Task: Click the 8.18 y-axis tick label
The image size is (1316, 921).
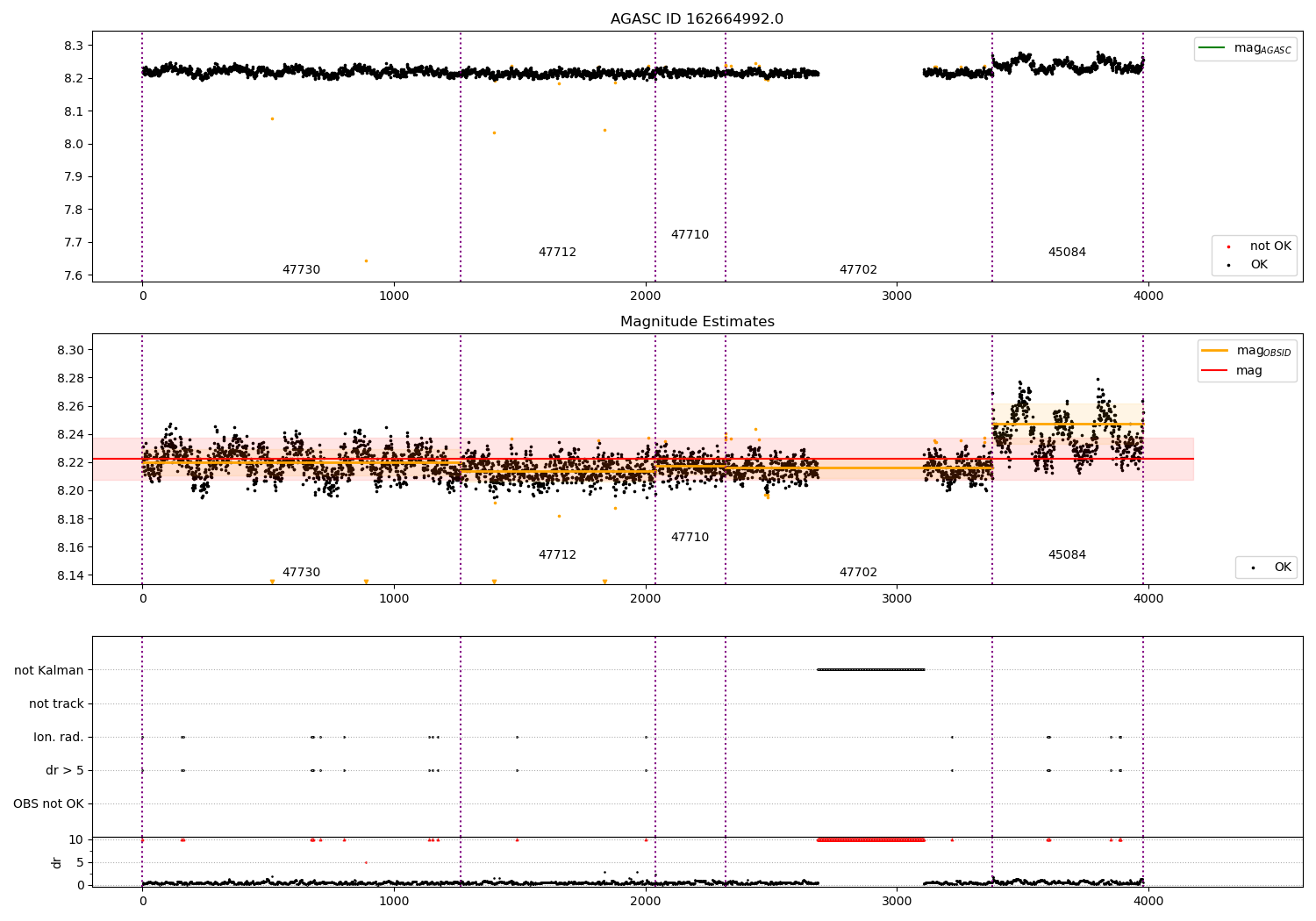Action: pyautogui.click(x=70, y=519)
